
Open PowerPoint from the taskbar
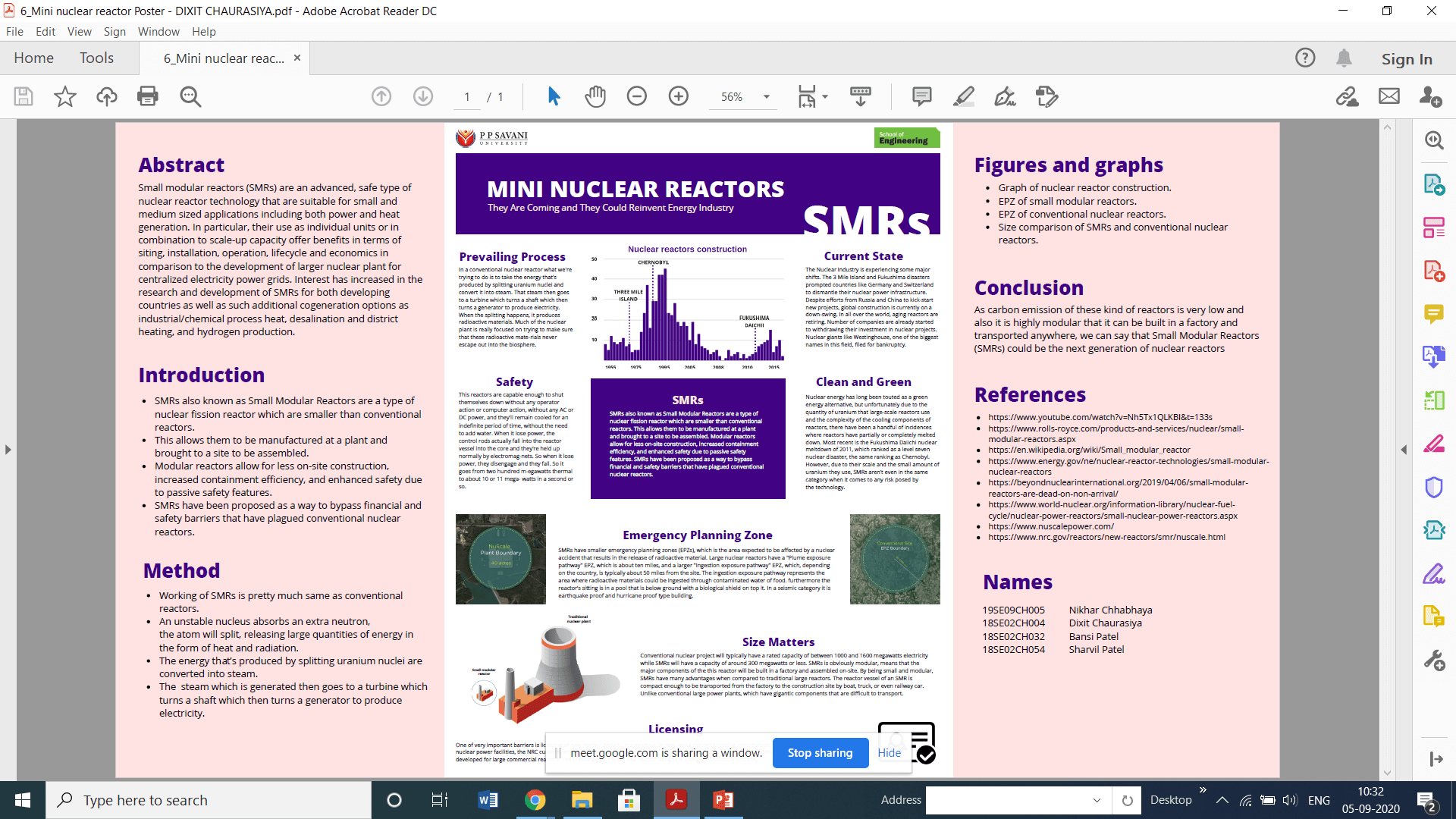[723, 800]
